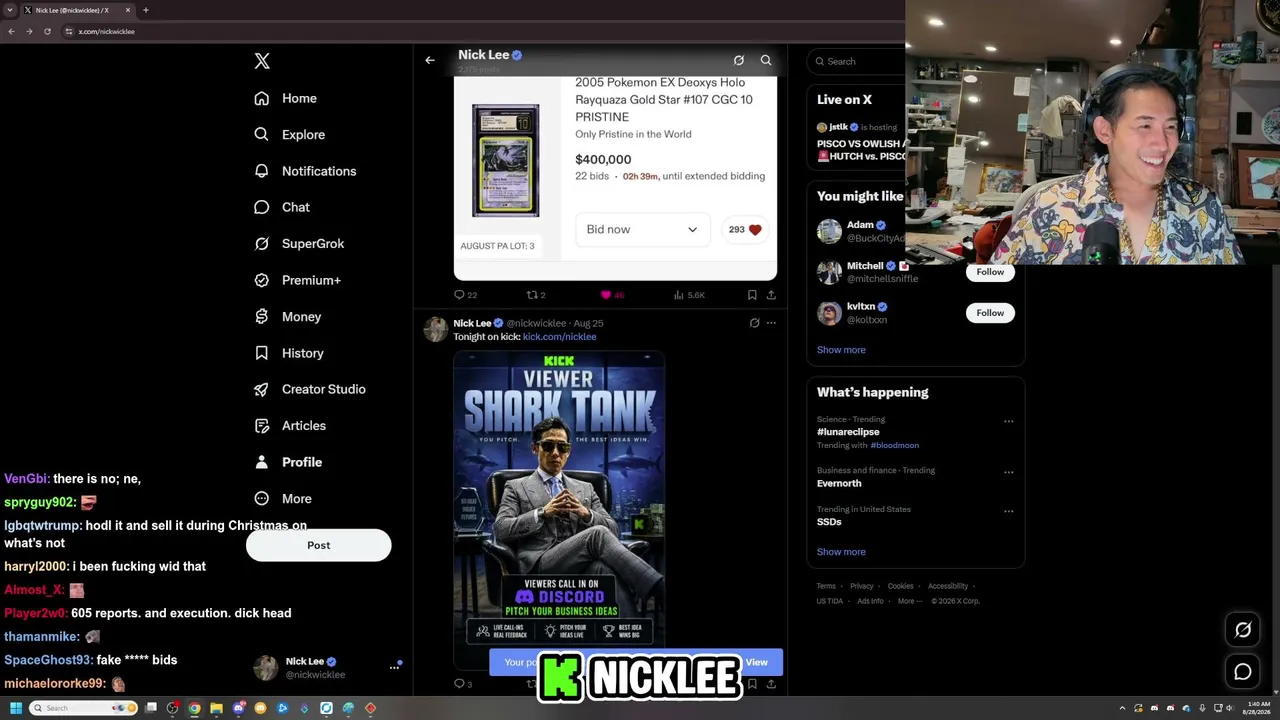Close the Nick Lee browser tab
The height and width of the screenshot is (720, 1280).
coord(128,10)
